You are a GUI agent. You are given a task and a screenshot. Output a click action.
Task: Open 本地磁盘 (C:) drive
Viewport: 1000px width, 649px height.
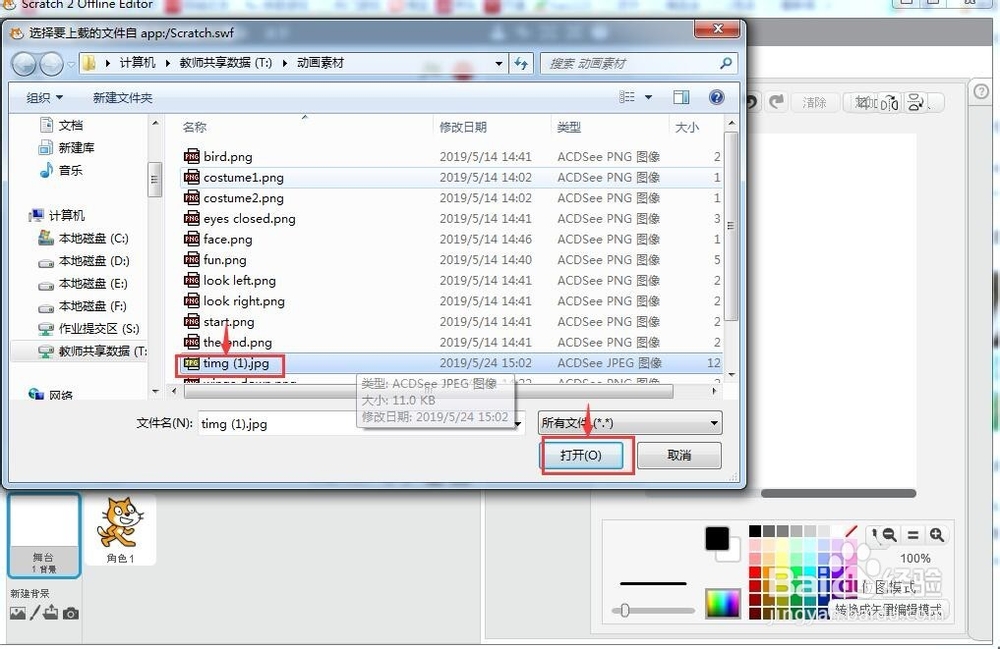84,238
